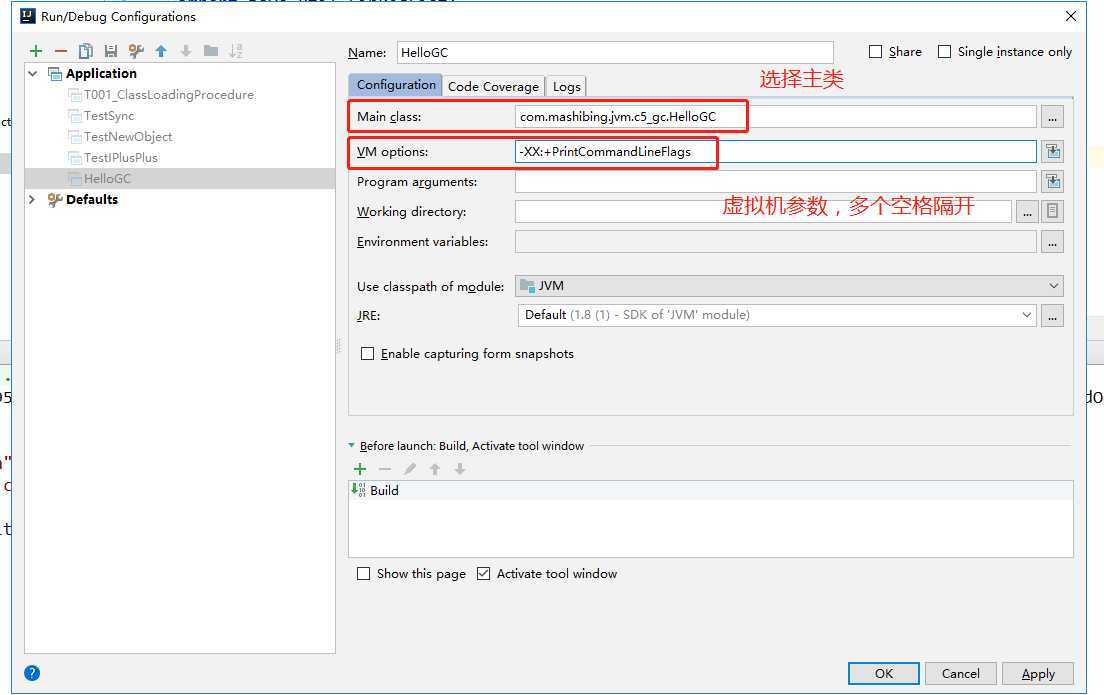Image resolution: width=1104 pixels, height=695 pixels.
Task: Uncheck Activate tool window
Action: click(x=483, y=574)
